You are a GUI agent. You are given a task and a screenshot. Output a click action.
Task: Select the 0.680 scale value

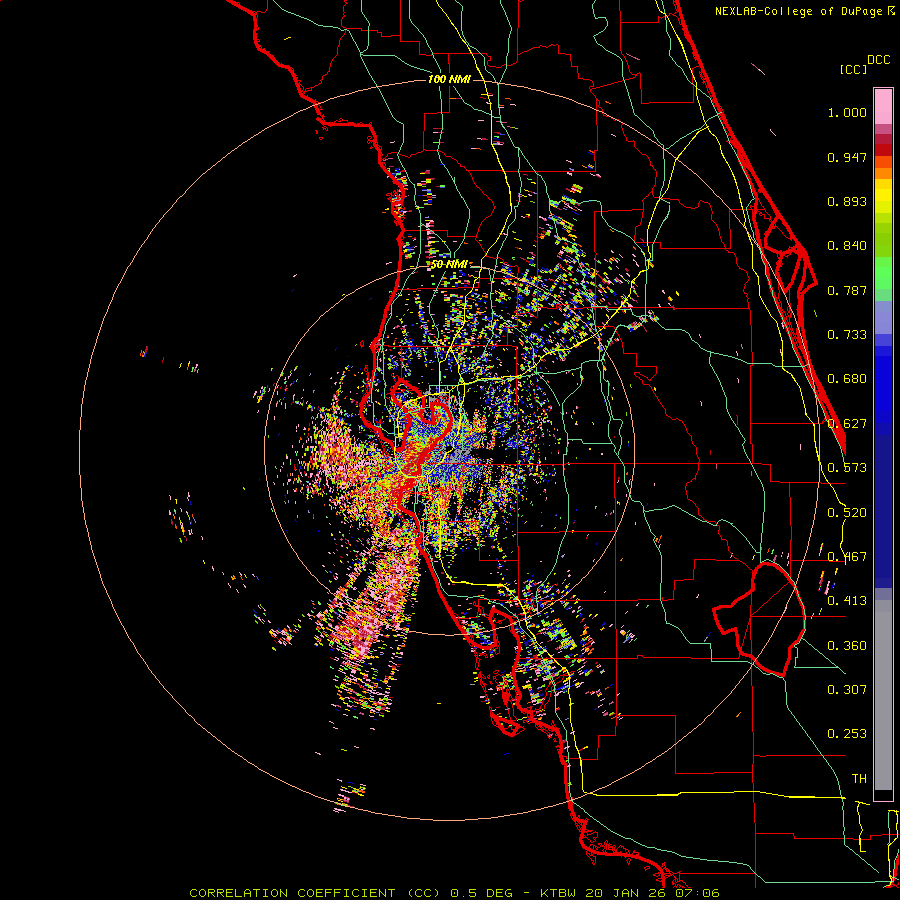(x=847, y=379)
